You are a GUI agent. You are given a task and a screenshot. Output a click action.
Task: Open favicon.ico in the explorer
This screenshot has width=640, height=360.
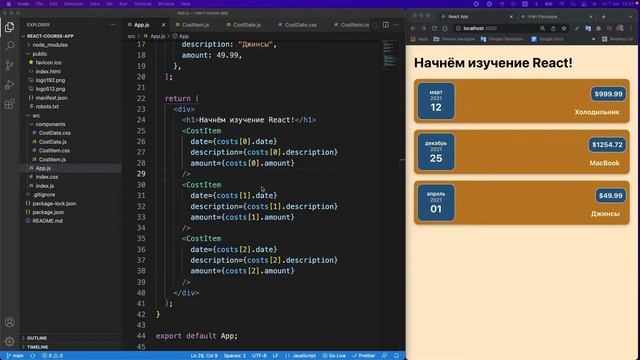pyautogui.click(x=71, y=62)
